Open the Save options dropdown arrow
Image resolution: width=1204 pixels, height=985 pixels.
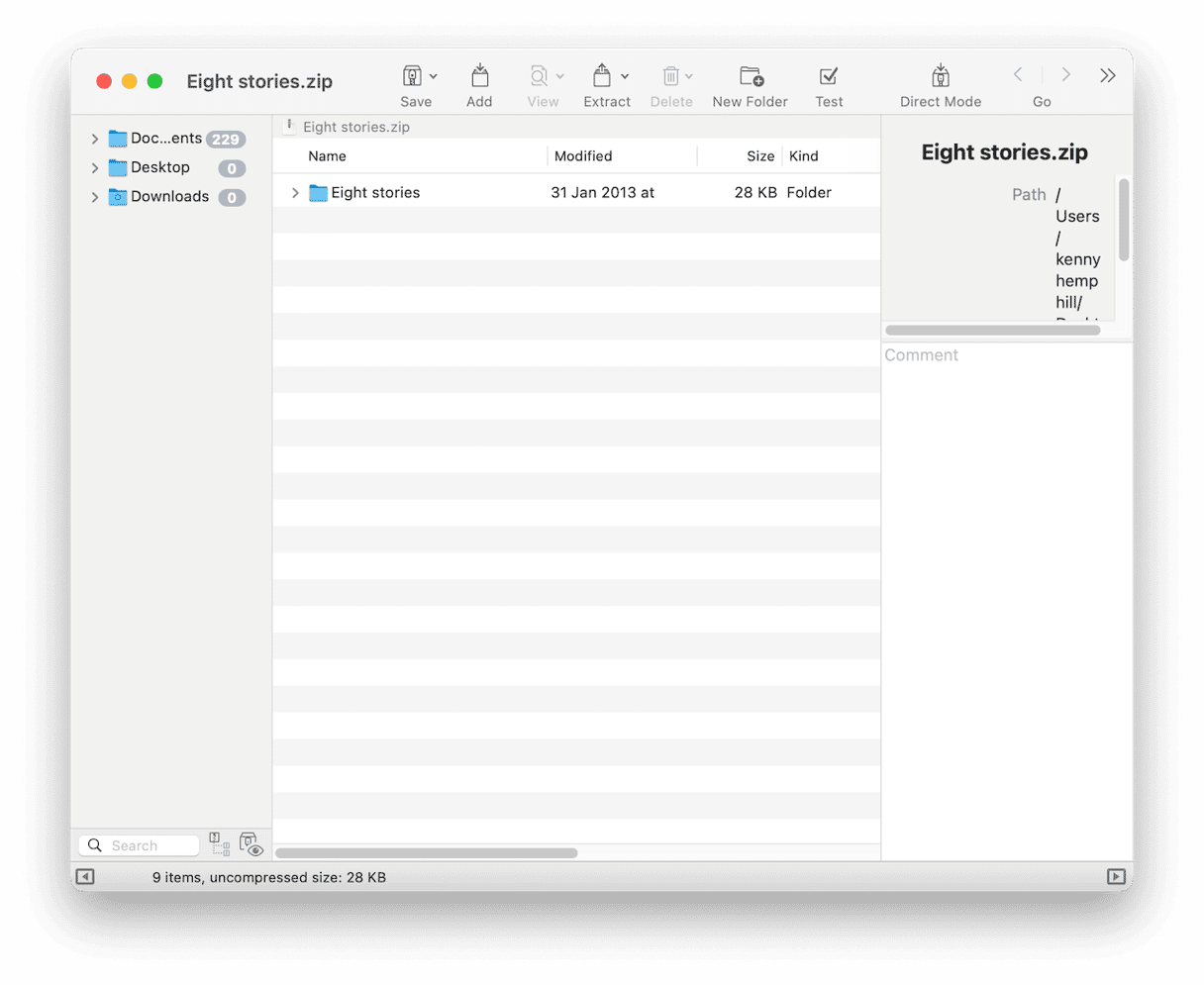tap(434, 76)
